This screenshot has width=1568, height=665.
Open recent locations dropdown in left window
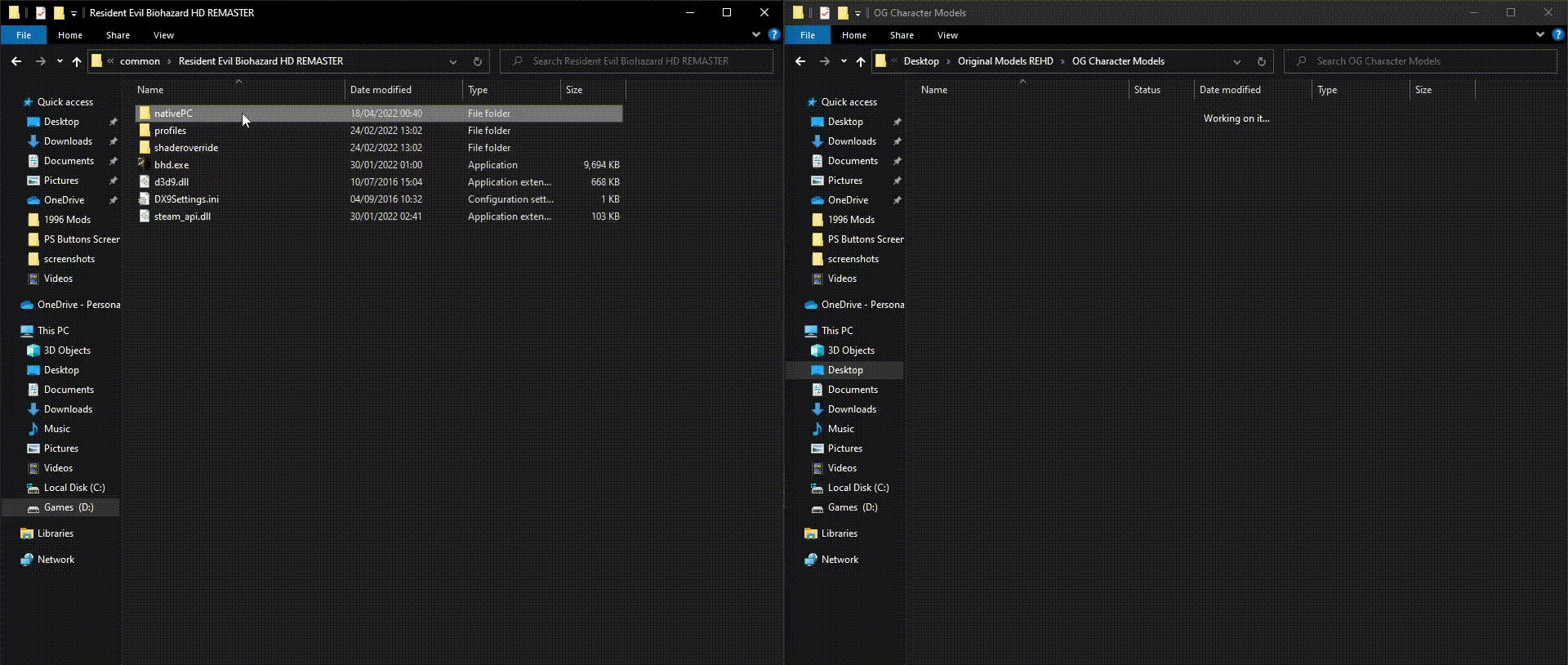60,61
